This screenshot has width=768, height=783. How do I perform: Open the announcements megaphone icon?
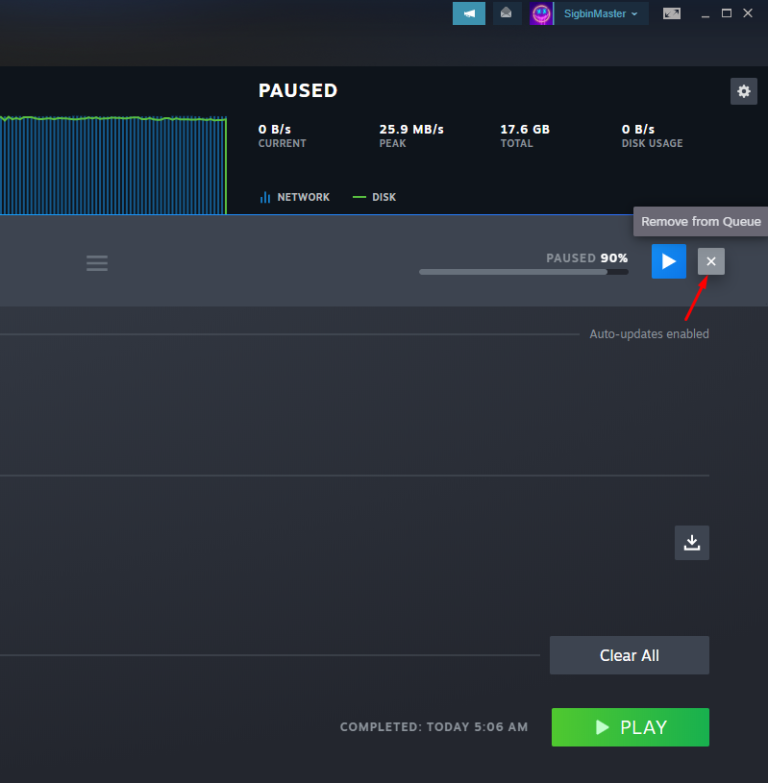[x=468, y=13]
